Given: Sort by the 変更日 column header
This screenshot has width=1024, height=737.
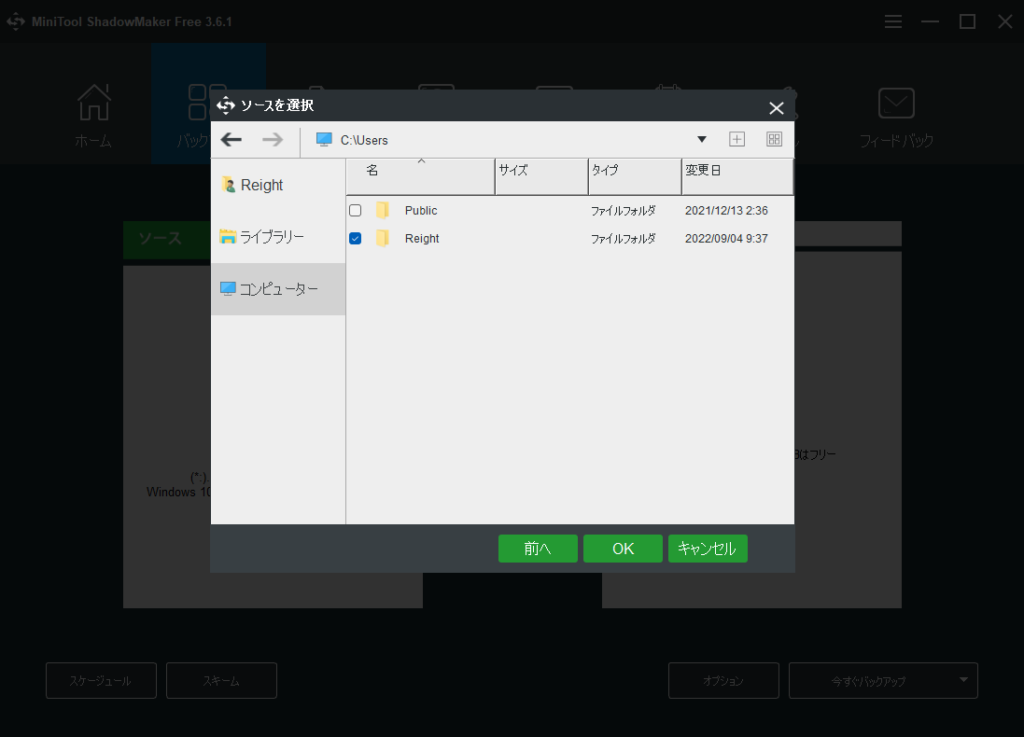Looking at the screenshot, I should coord(737,171).
